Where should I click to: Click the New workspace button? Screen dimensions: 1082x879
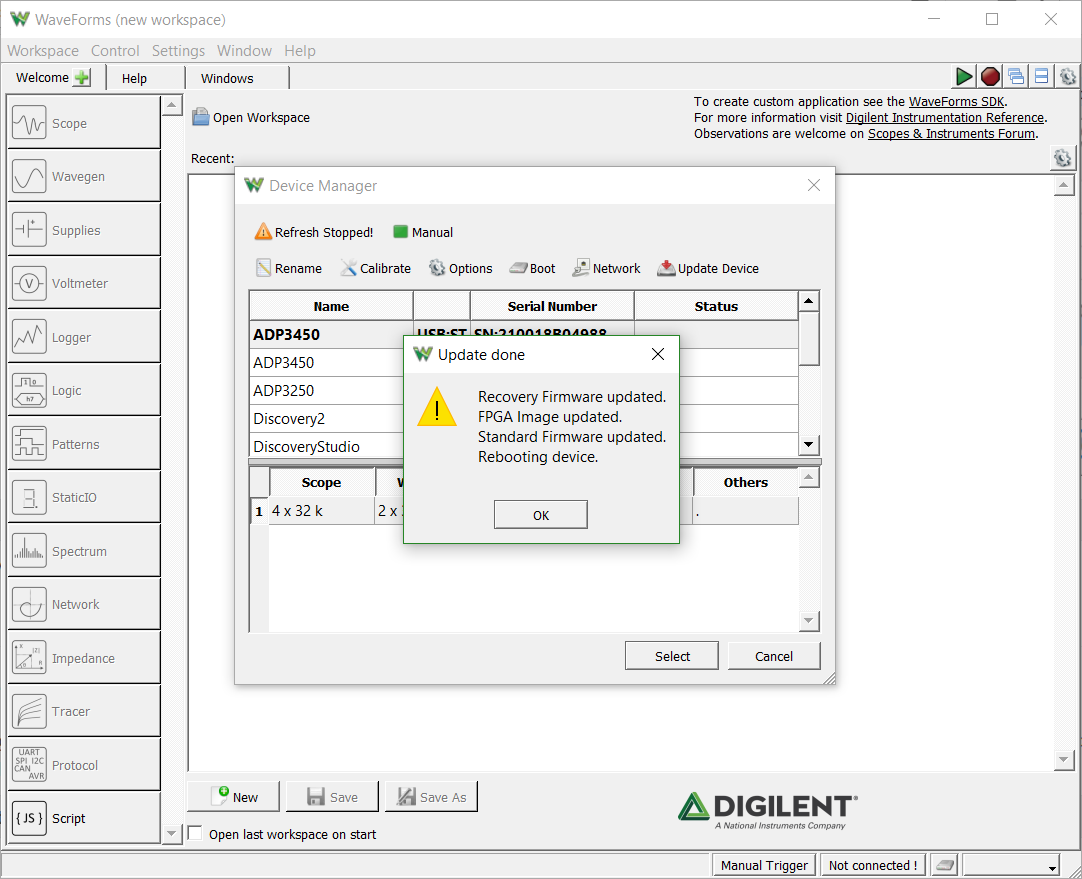pos(234,797)
